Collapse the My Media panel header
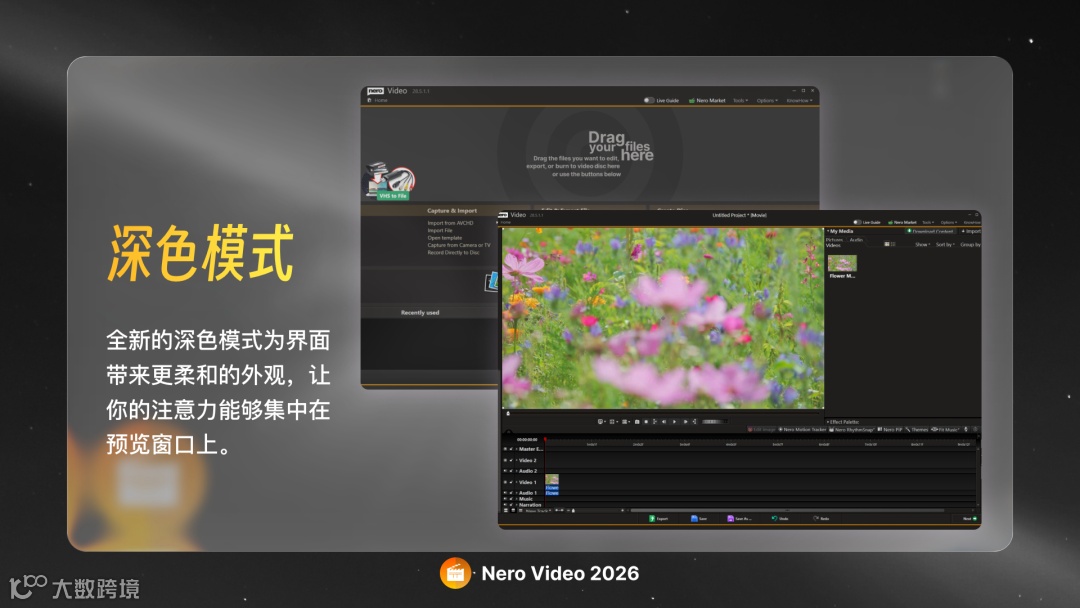This screenshot has width=1080, height=608. pyautogui.click(x=841, y=231)
